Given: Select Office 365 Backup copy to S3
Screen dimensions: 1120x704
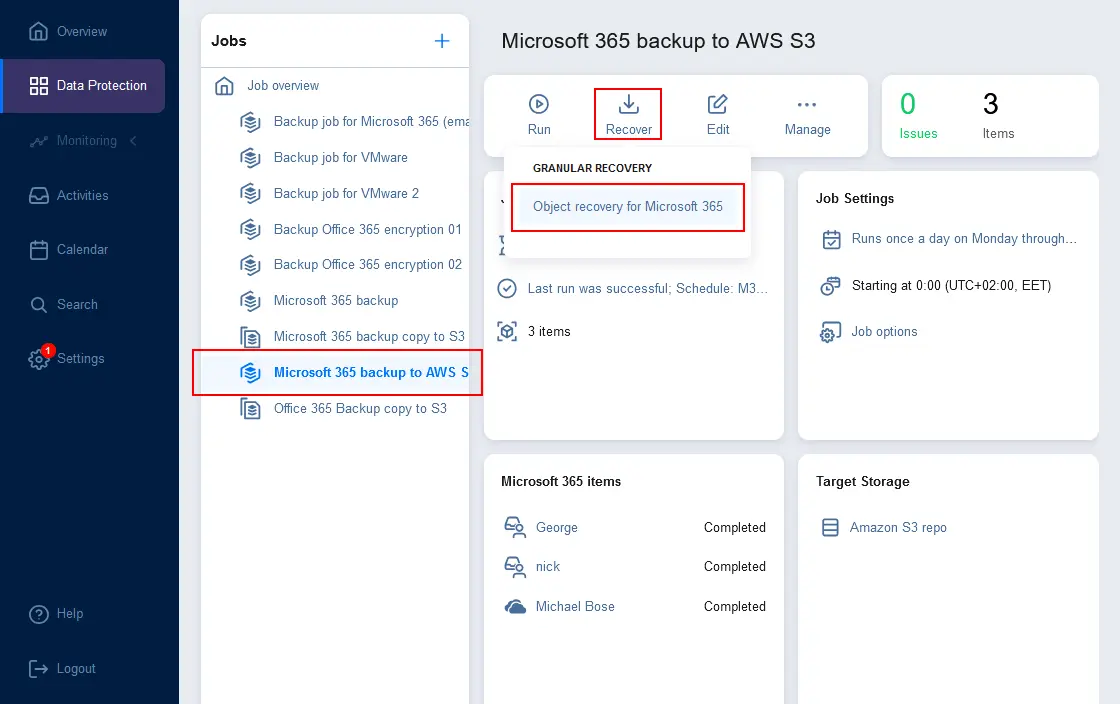Looking at the screenshot, I should (344, 408).
